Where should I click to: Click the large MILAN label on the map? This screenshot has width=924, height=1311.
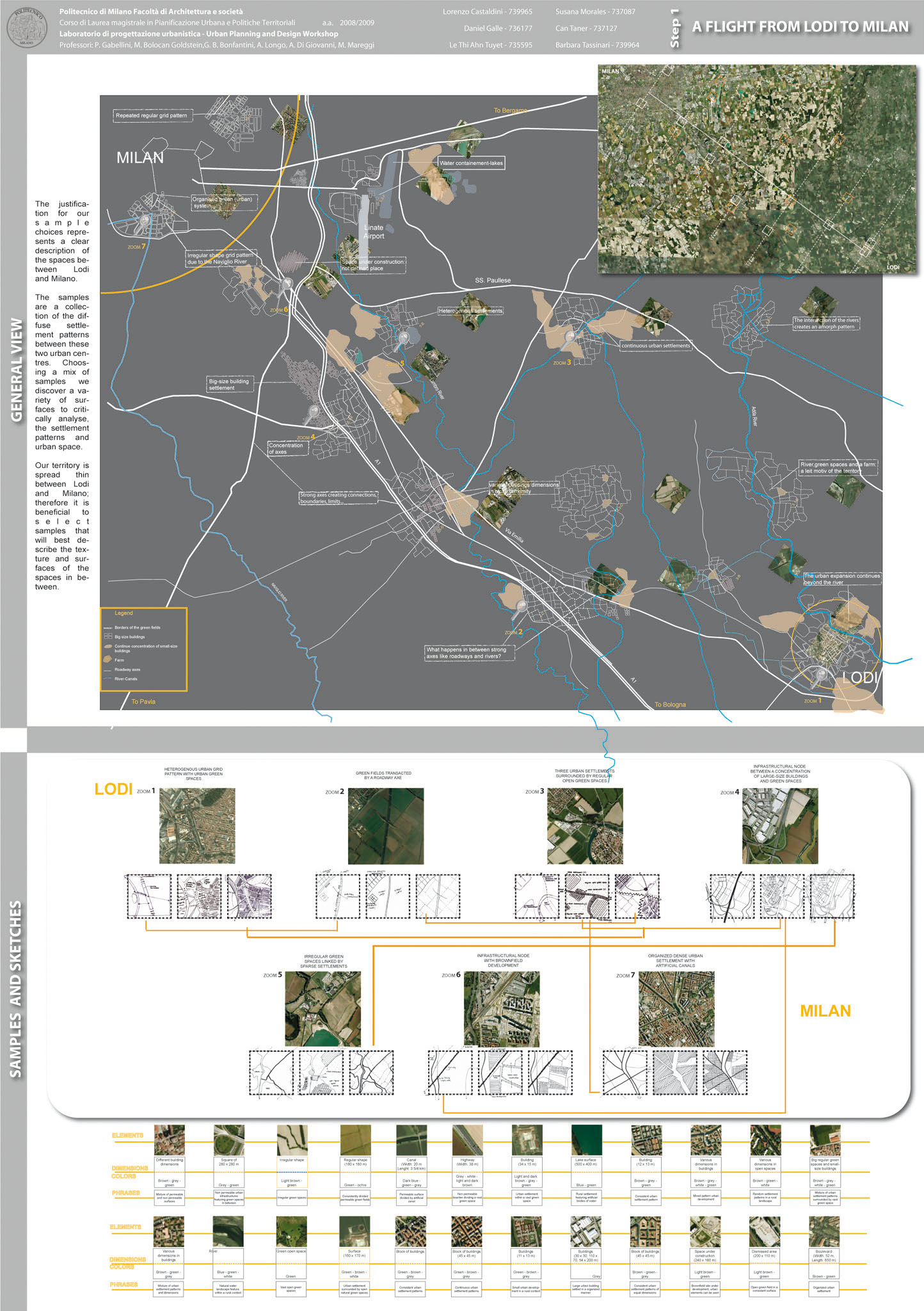[x=140, y=158]
